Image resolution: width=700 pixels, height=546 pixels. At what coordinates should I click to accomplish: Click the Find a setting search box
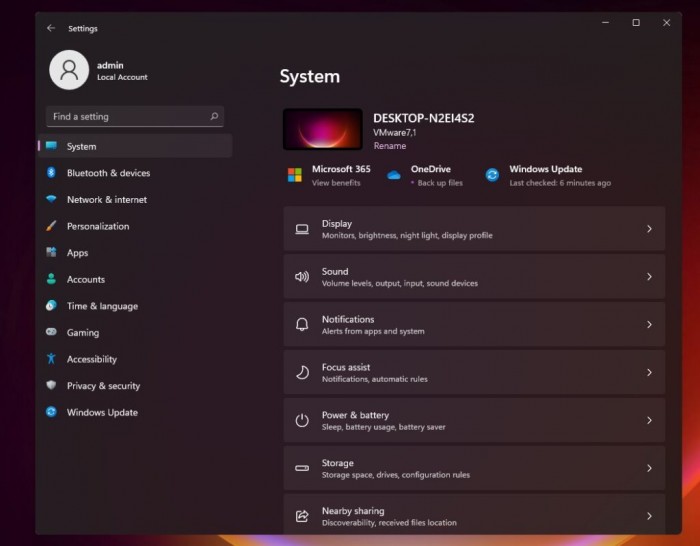128,117
